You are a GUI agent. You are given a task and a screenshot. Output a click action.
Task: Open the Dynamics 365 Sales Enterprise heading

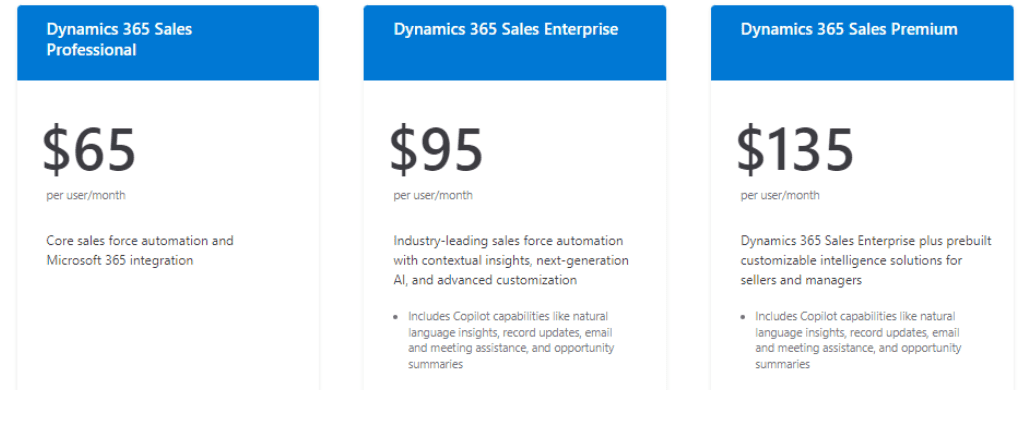point(506,30)
